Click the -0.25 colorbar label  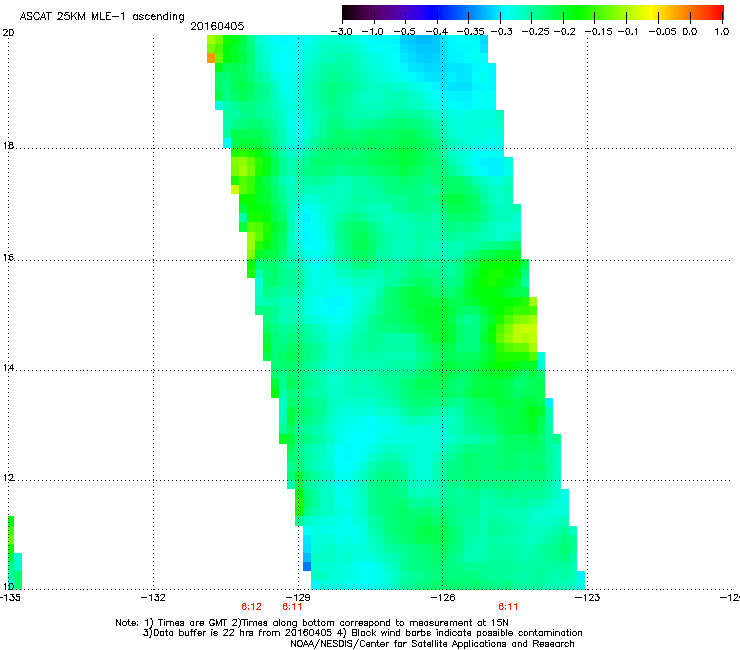[x=536, y=32]
